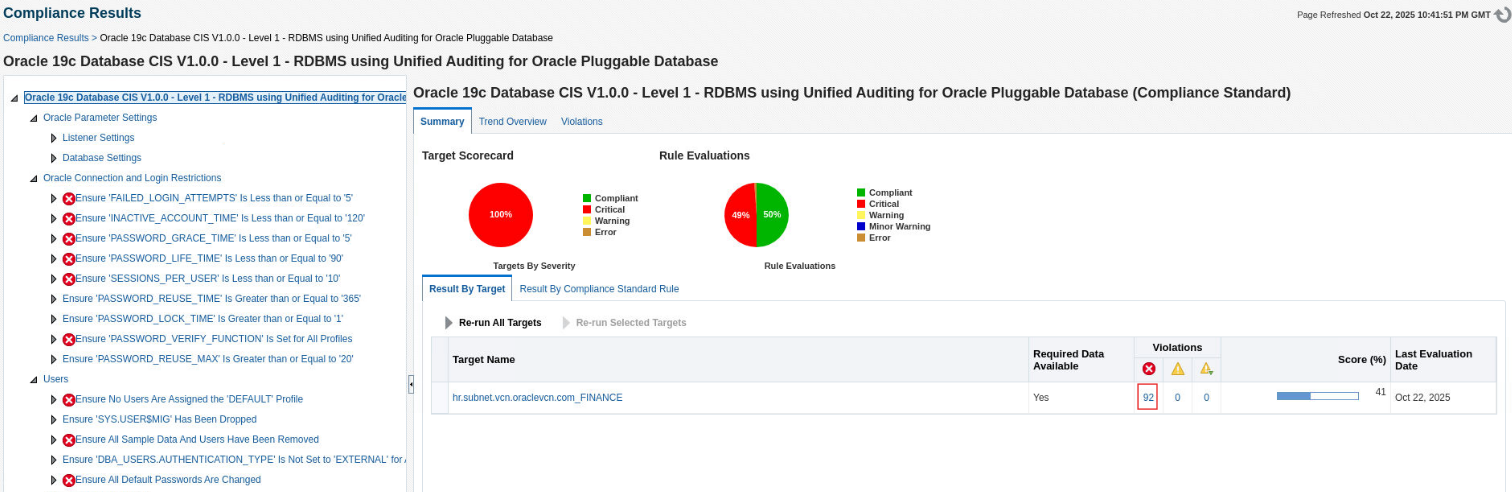Collapse the left tree panel splitter
The image size is (1512, 492).
click(x=410, y=384)
